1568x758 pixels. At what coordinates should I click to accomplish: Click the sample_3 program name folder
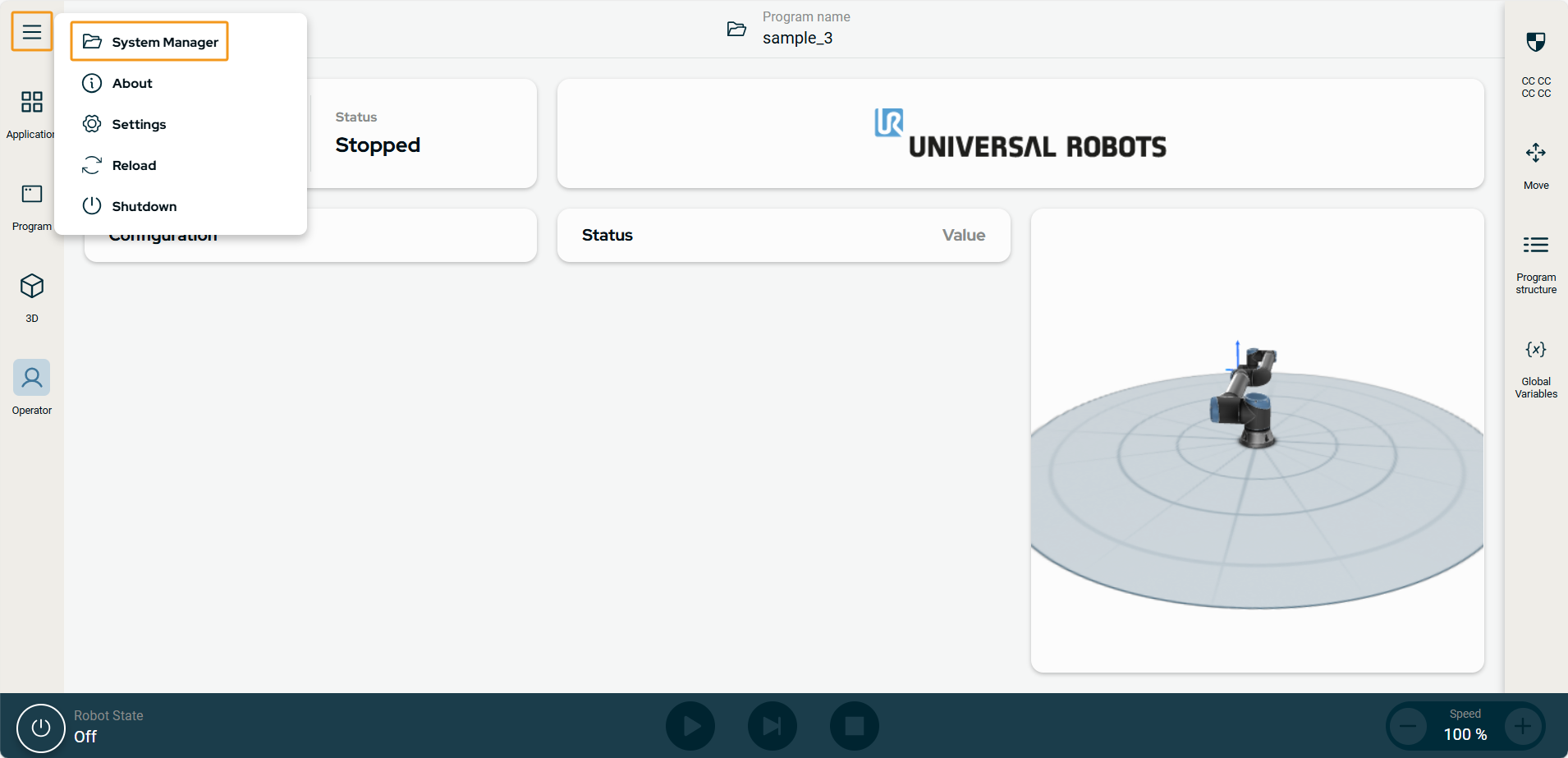pyautogui.click(x=736, y=30)
